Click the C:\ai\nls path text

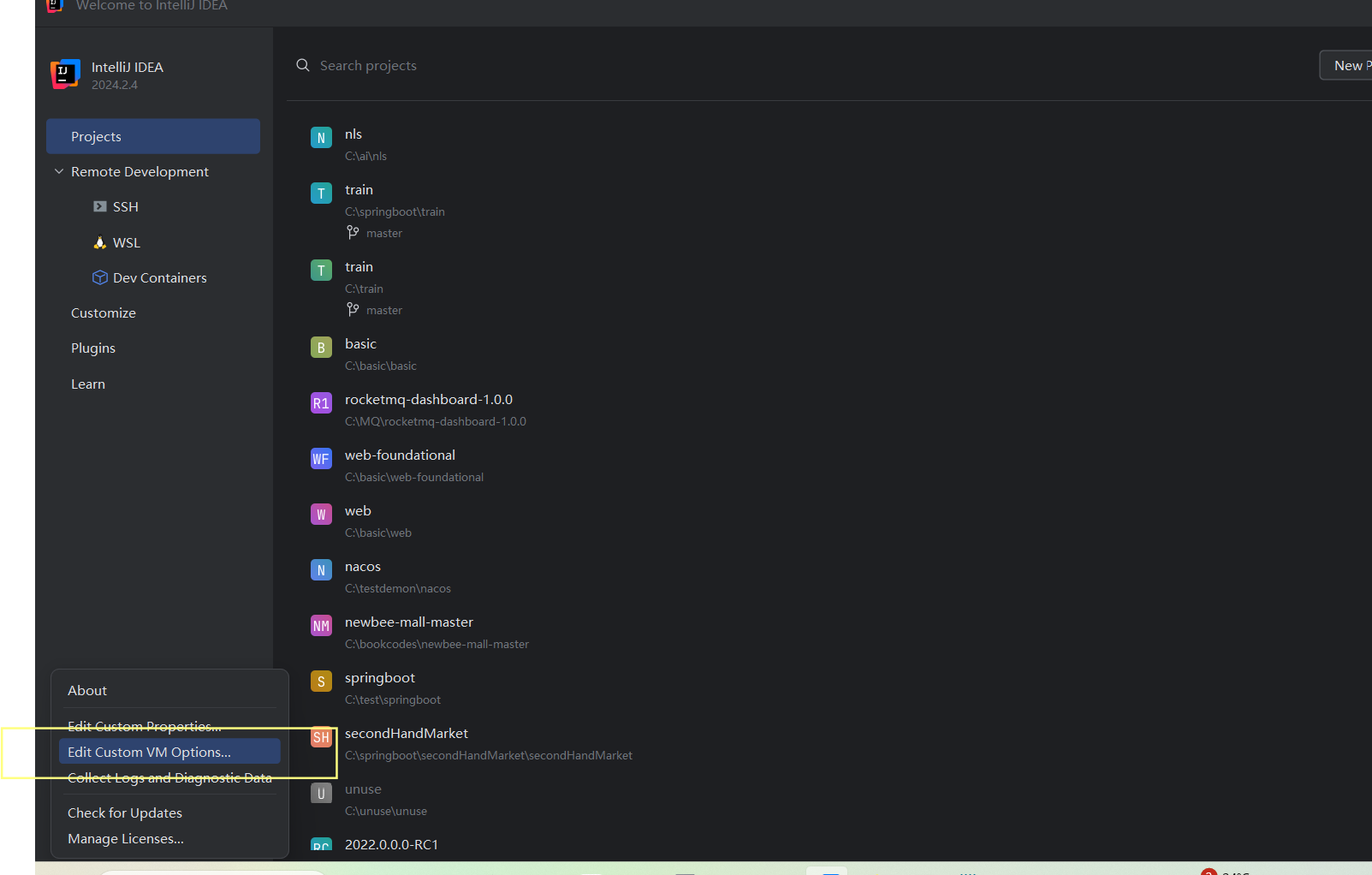[x=365, y=156]
